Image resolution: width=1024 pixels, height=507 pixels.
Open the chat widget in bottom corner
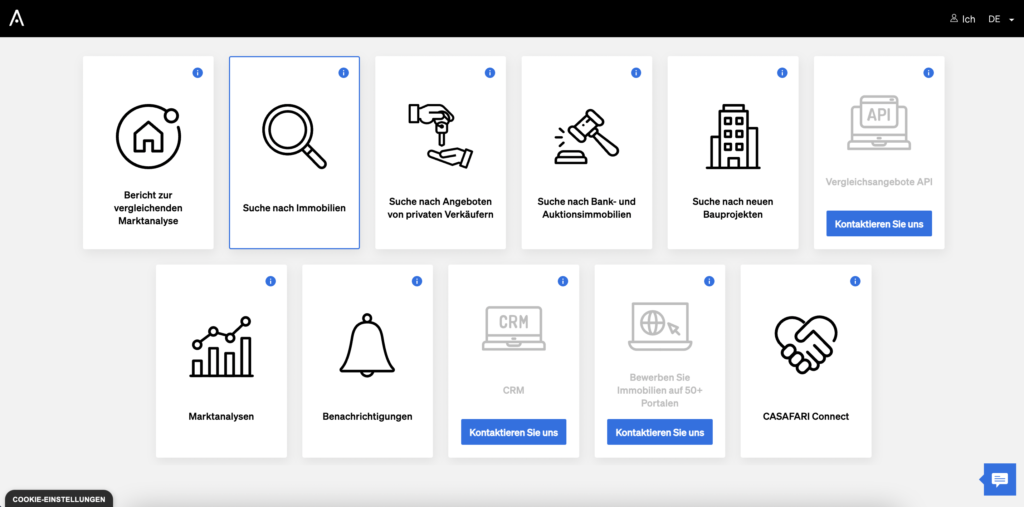[1000, 480]
